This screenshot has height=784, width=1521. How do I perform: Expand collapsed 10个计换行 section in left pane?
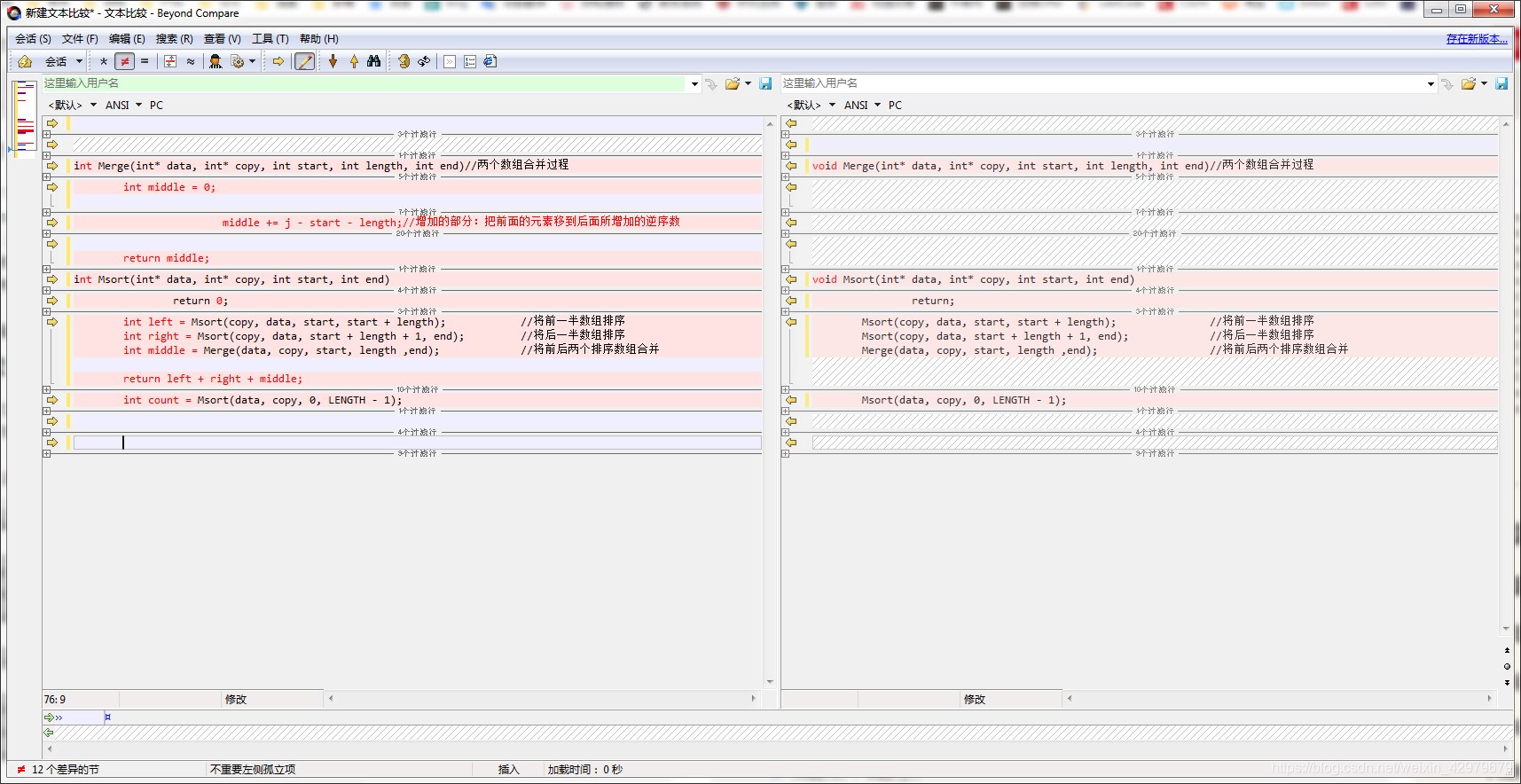pyautogui.click(x=46, y=390)
